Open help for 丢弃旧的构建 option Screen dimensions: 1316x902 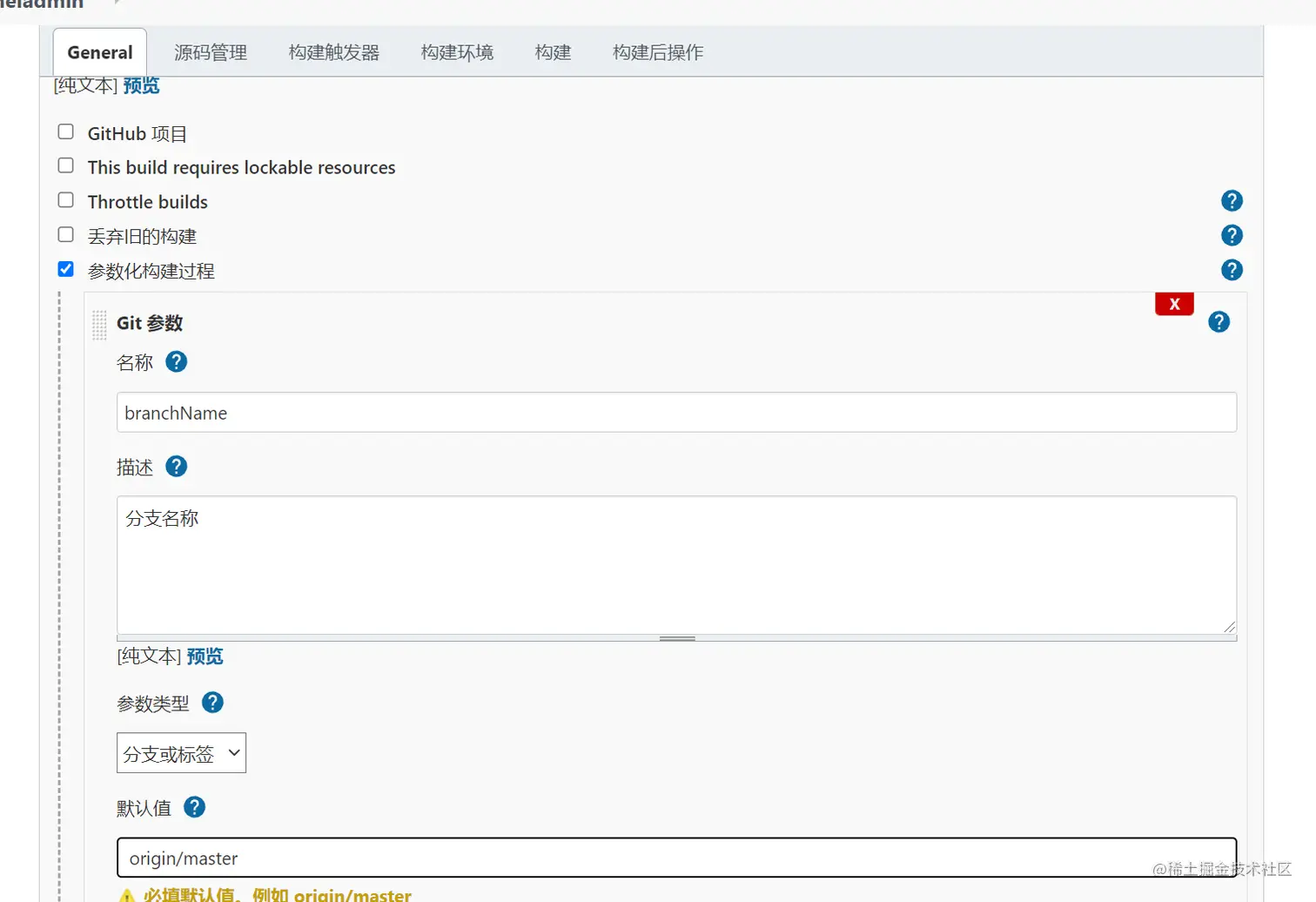(1232, 235)
